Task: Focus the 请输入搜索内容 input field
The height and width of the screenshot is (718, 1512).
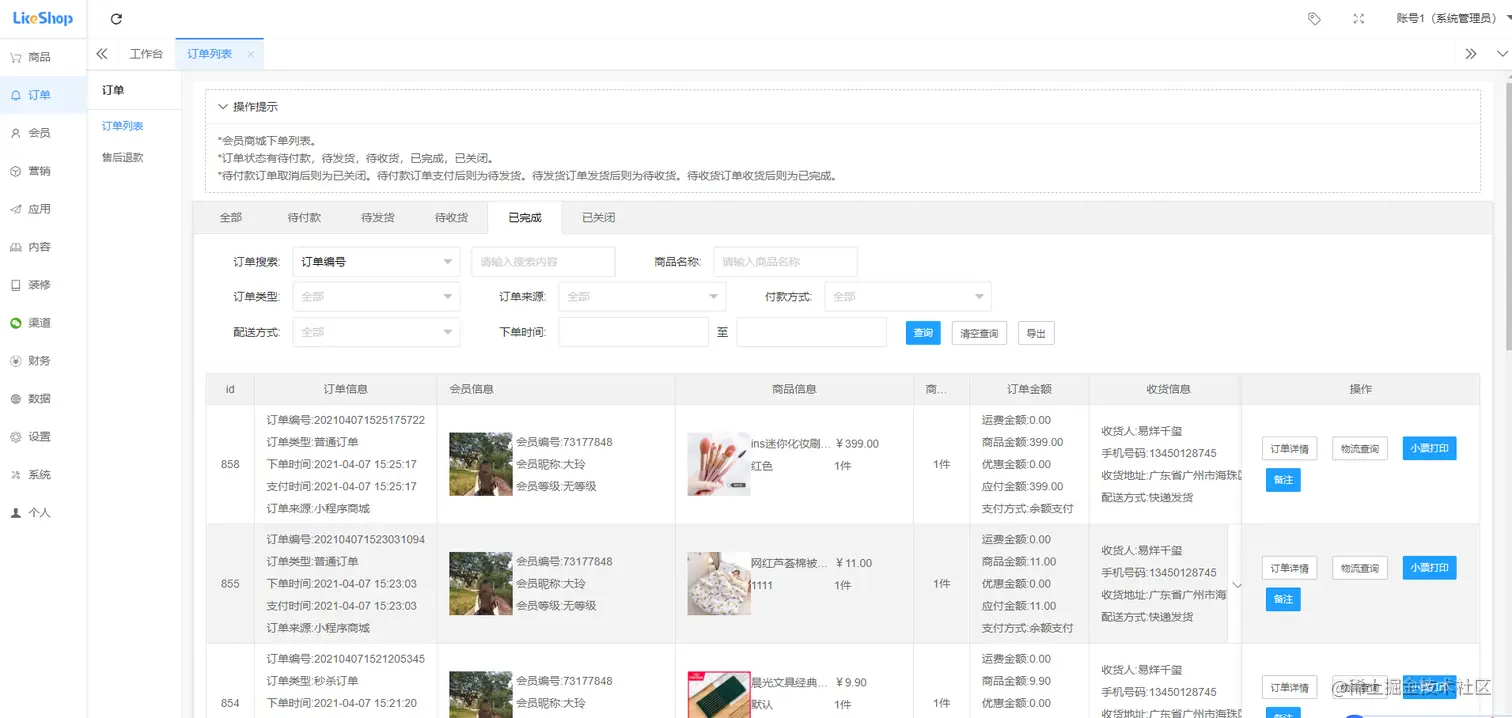Action: [543, 262]
